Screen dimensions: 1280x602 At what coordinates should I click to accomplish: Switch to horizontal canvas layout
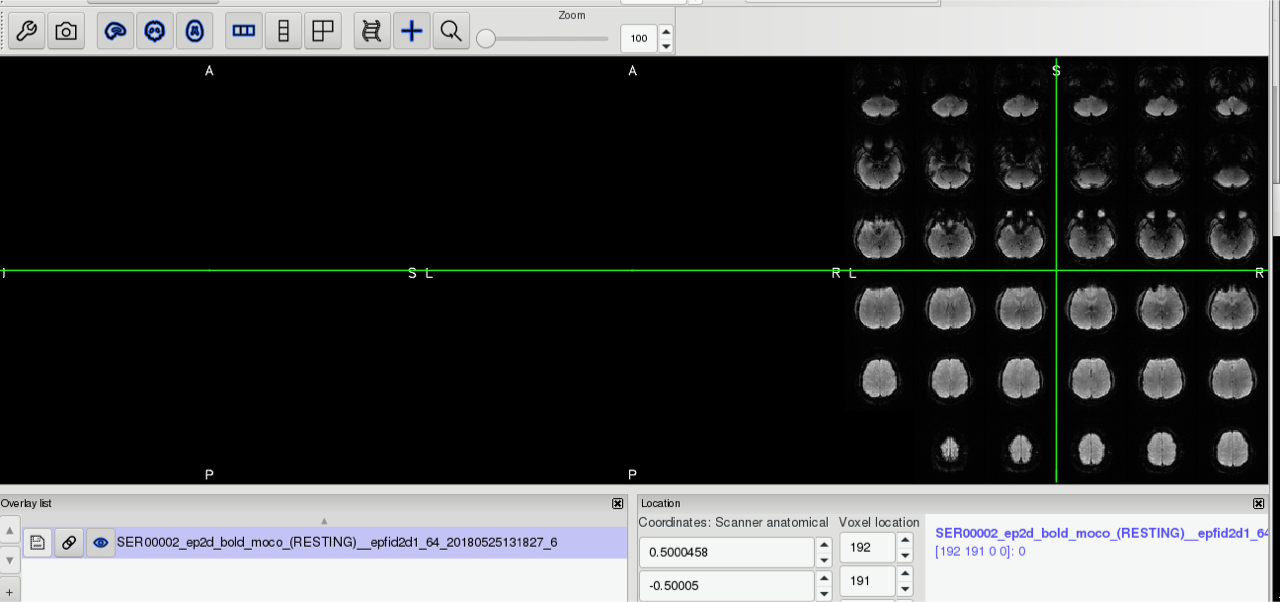coord(244,31)
